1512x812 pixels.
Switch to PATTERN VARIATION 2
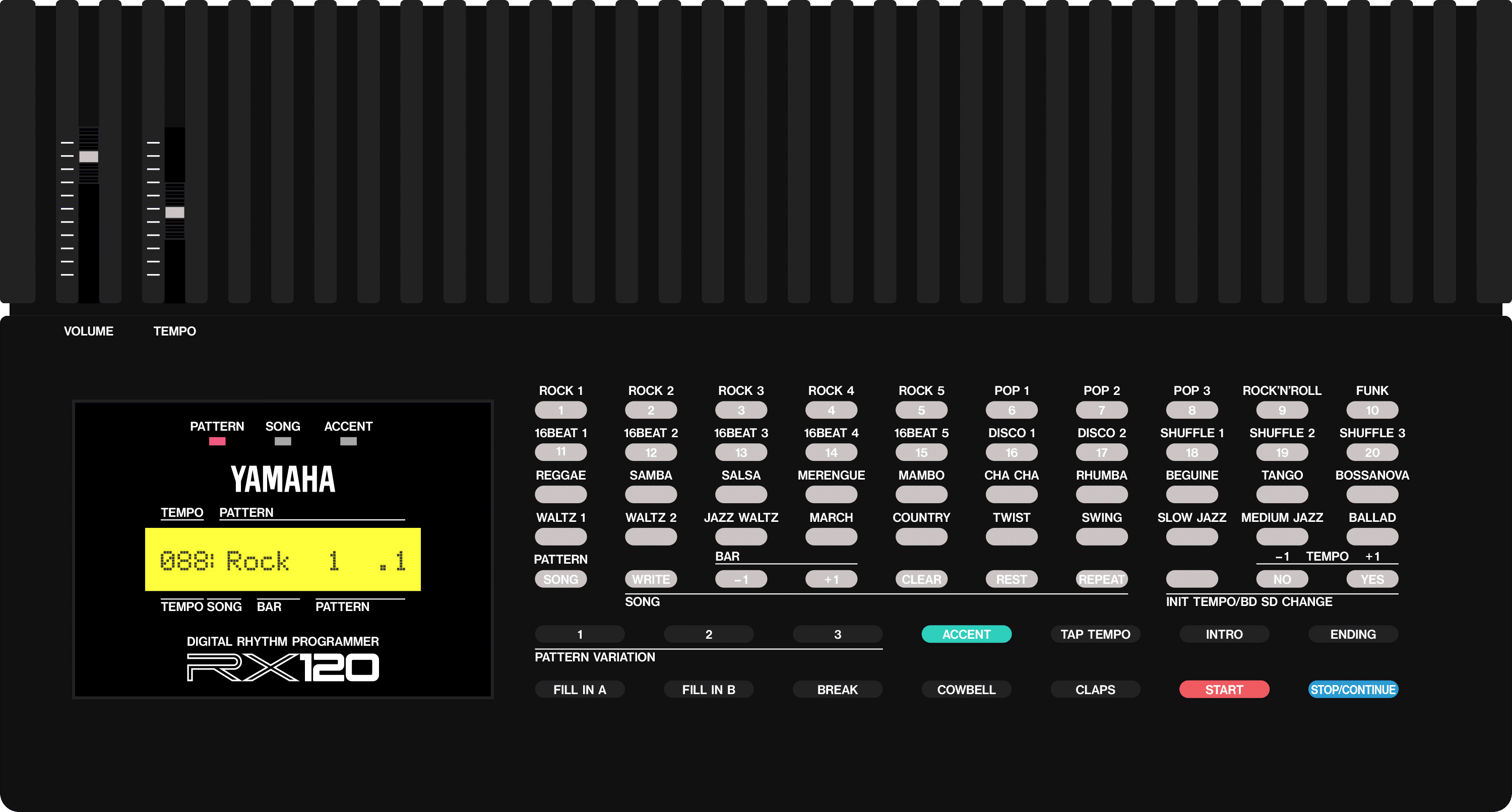709,634
